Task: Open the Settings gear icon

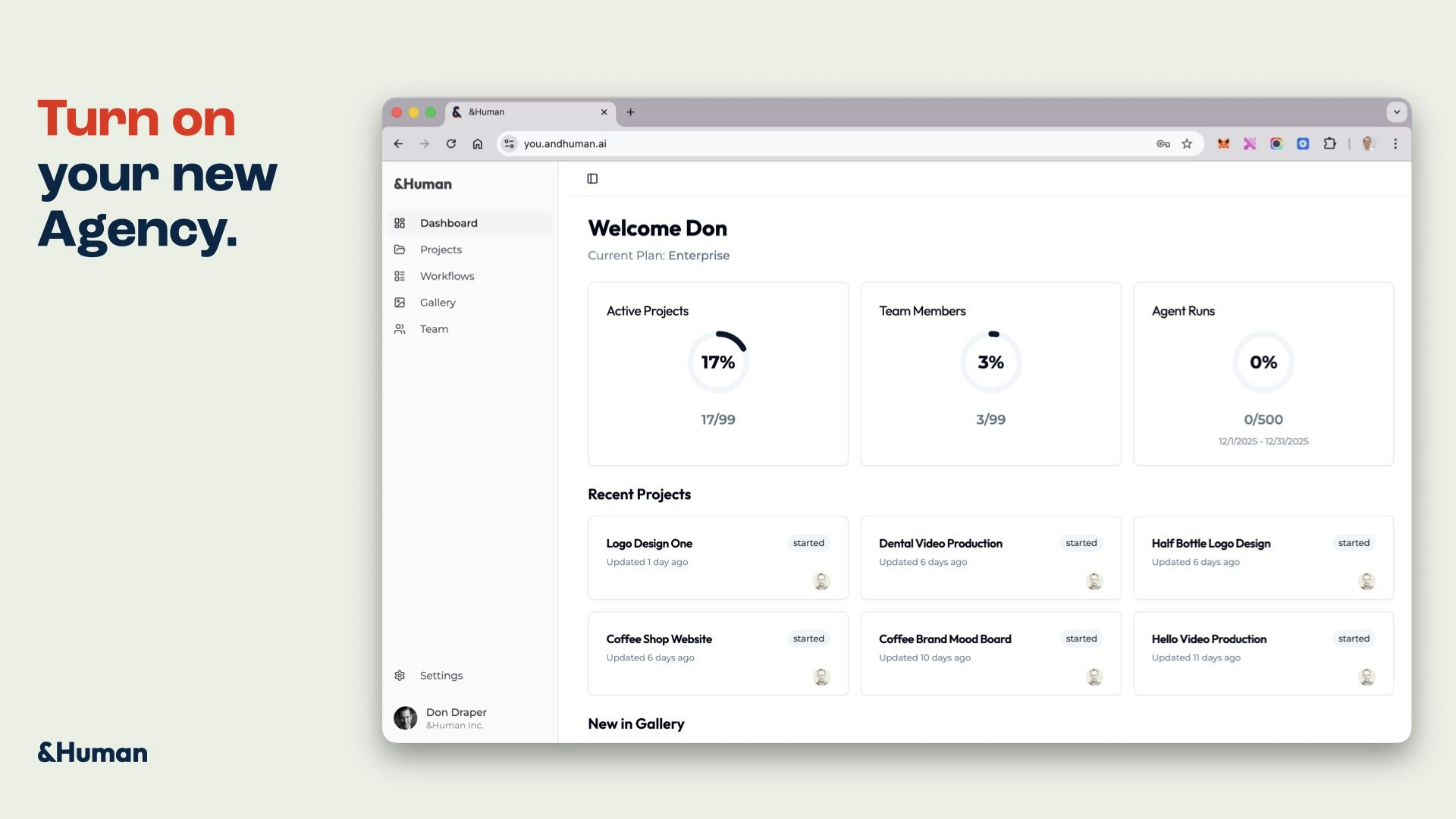Action: tap(399, 675)
